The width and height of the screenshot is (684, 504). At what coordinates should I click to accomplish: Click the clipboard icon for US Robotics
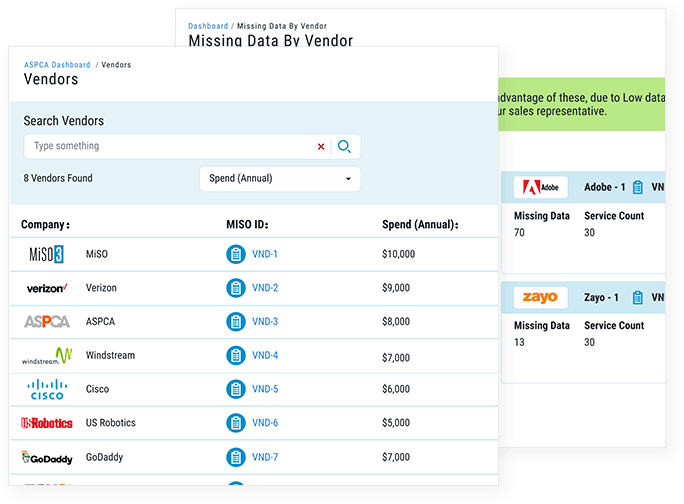click(x=236, y=423)
